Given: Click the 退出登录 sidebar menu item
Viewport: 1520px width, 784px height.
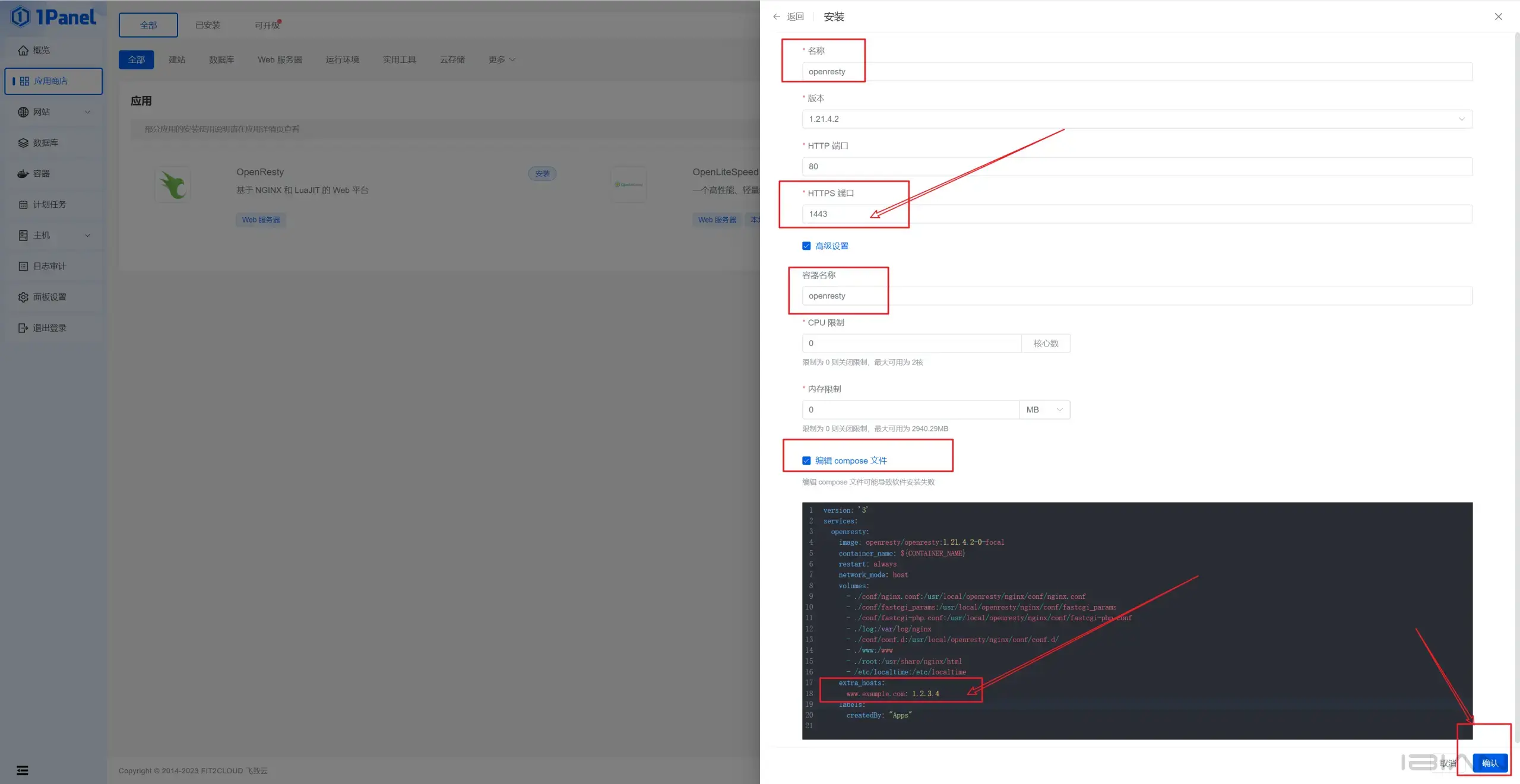Looking at the screenshot, I should point(53,328).
